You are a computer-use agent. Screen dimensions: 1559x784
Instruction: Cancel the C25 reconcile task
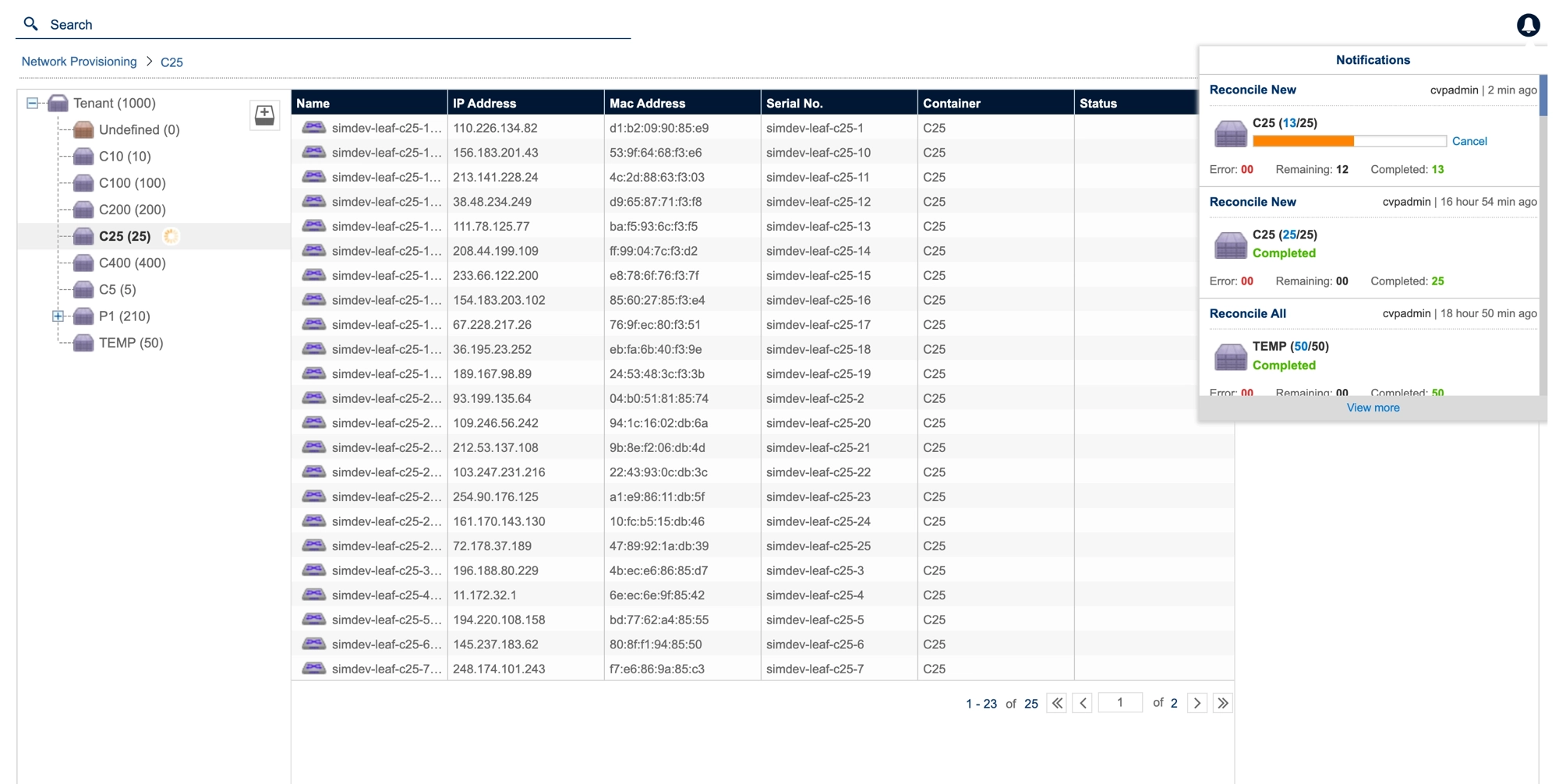pyautogui.click(x=1469, y=141)
